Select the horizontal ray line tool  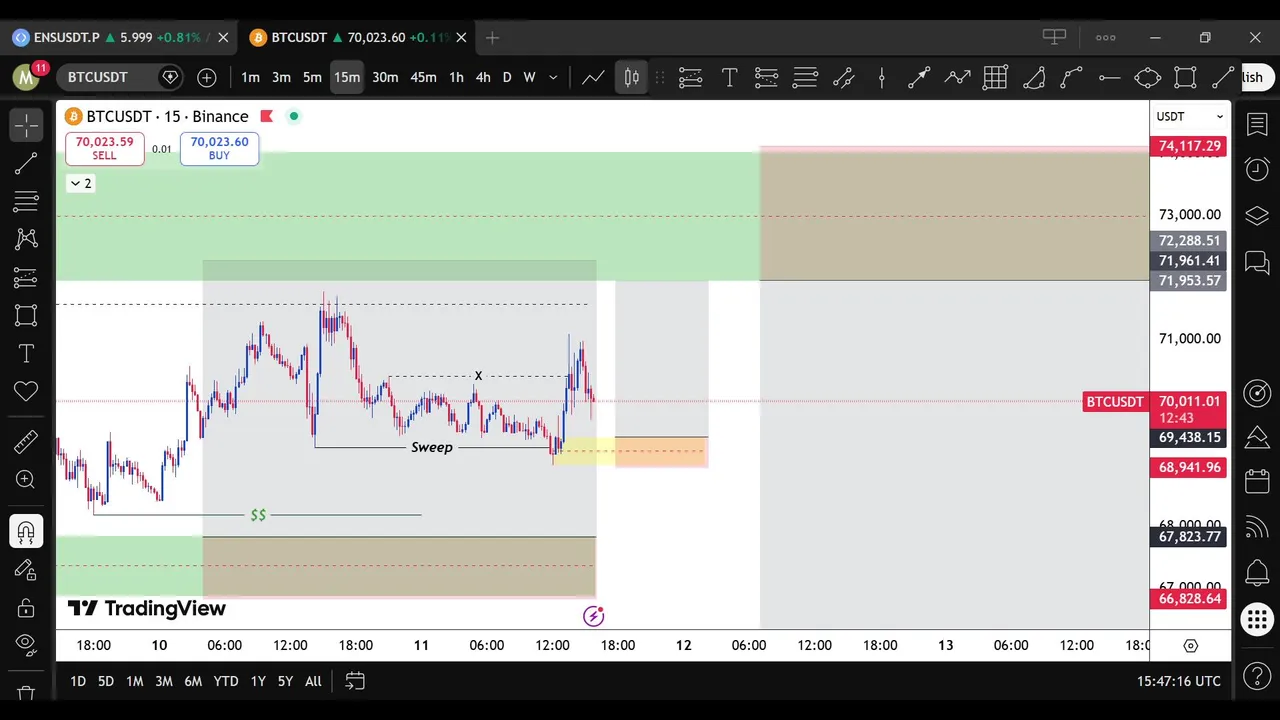1109,77
